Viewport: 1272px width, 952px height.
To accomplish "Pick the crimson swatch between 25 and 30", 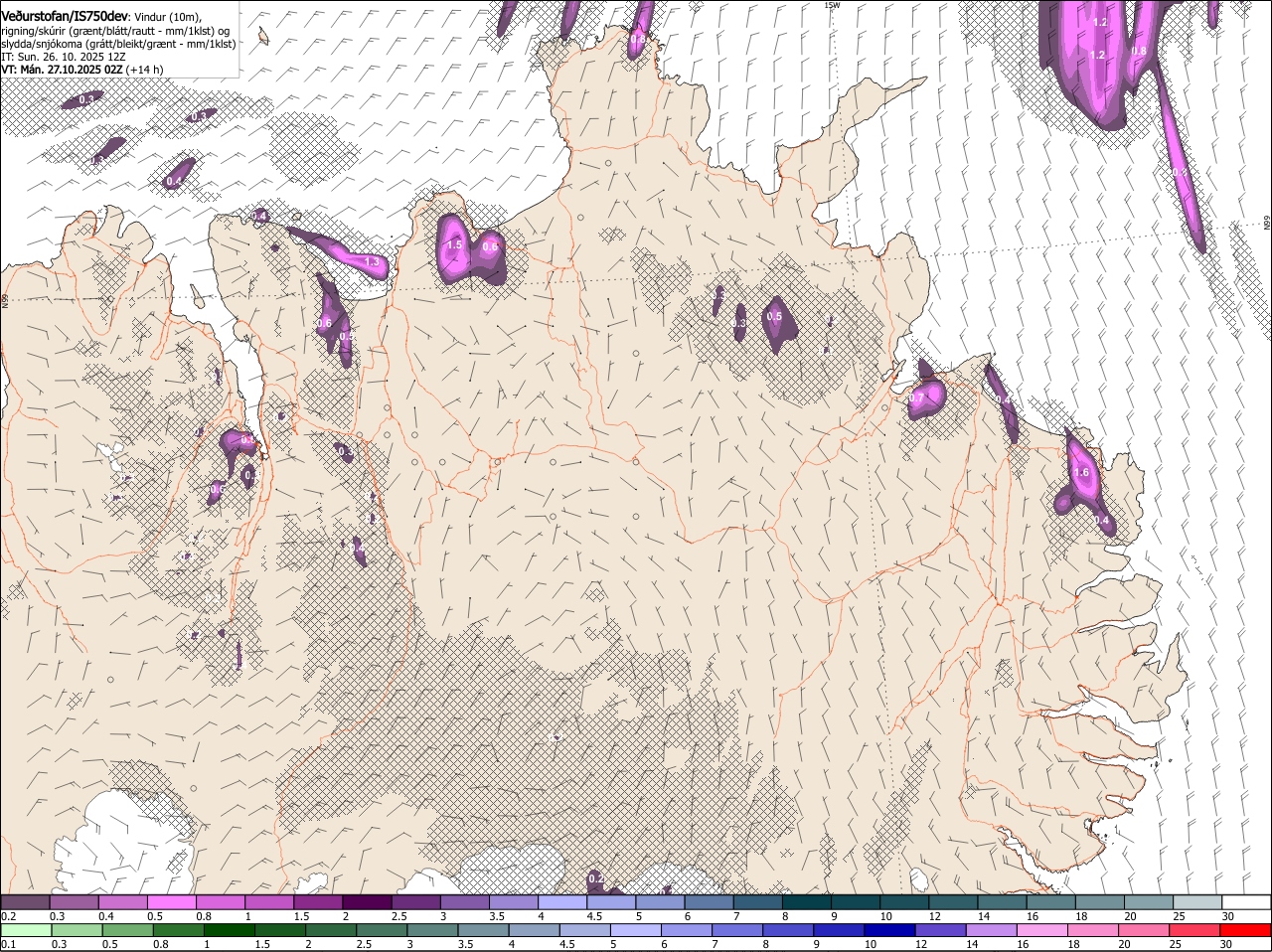I will click(1192, 930).
